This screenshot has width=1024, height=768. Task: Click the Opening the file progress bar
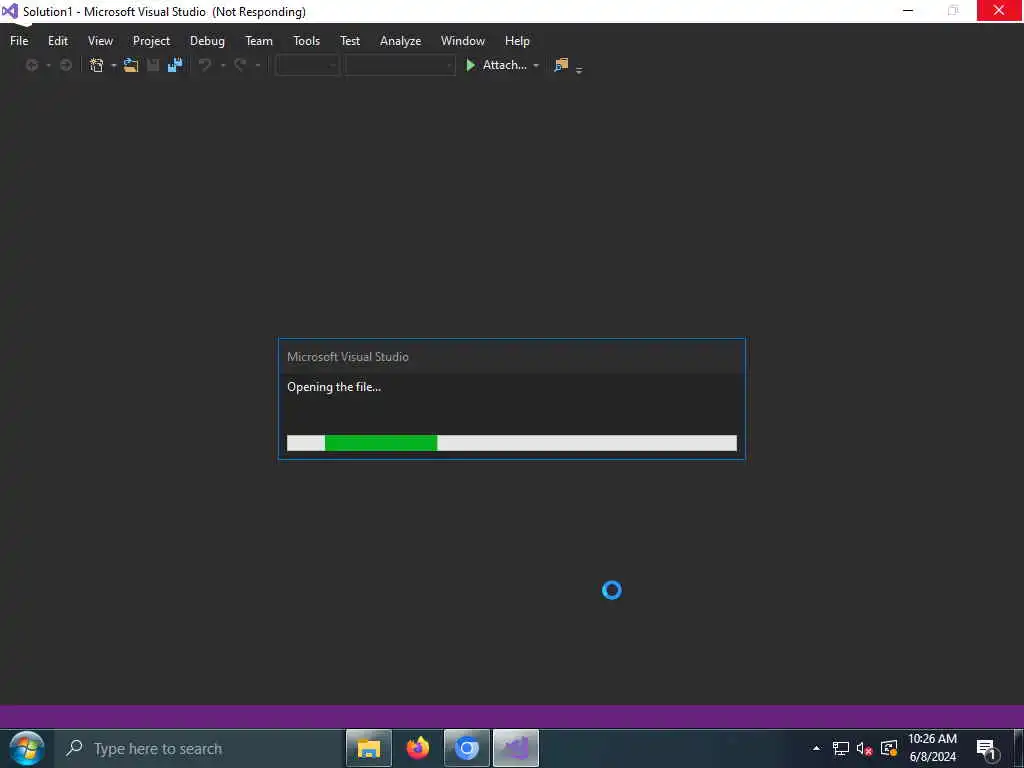(x=511, y=443)
